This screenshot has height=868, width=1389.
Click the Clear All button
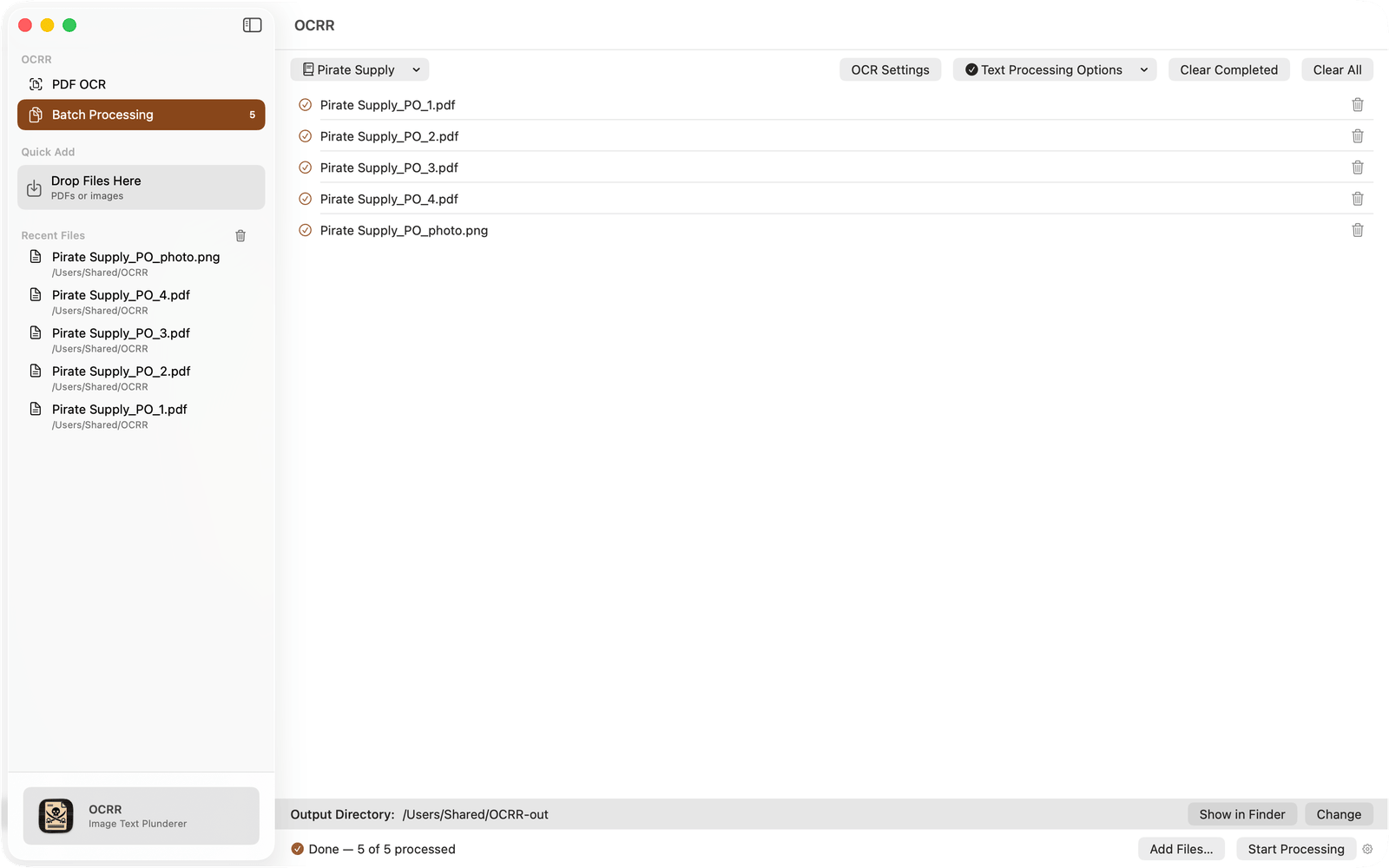pos(1337,69)
